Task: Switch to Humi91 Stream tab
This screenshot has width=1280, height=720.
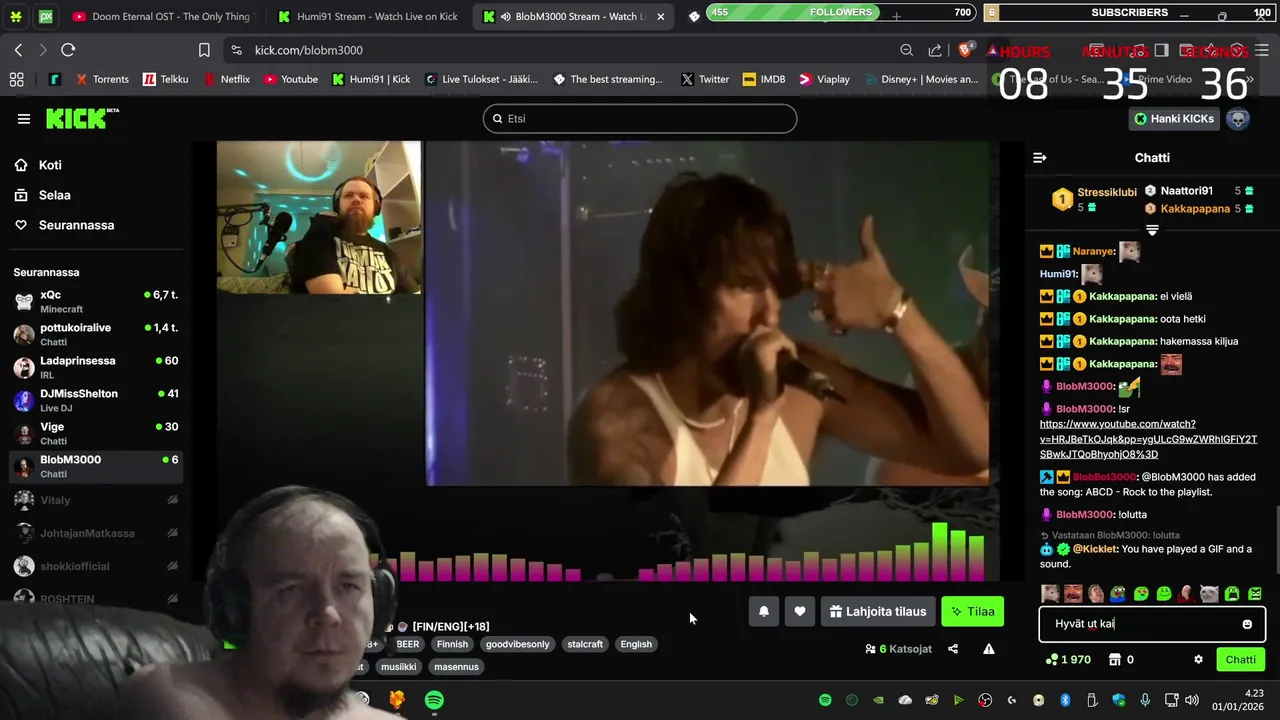Action: [368, 17]
